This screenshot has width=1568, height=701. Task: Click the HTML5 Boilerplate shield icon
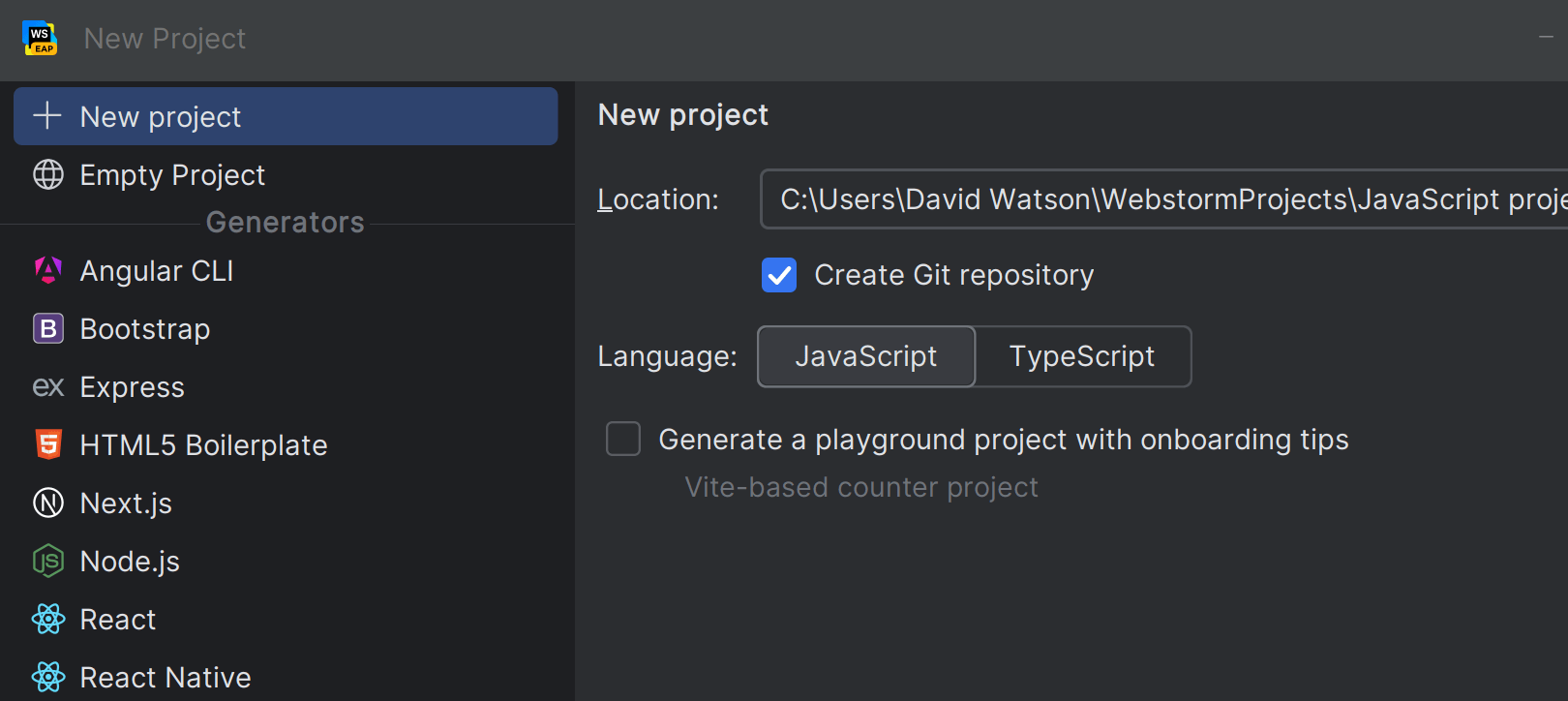48,444
